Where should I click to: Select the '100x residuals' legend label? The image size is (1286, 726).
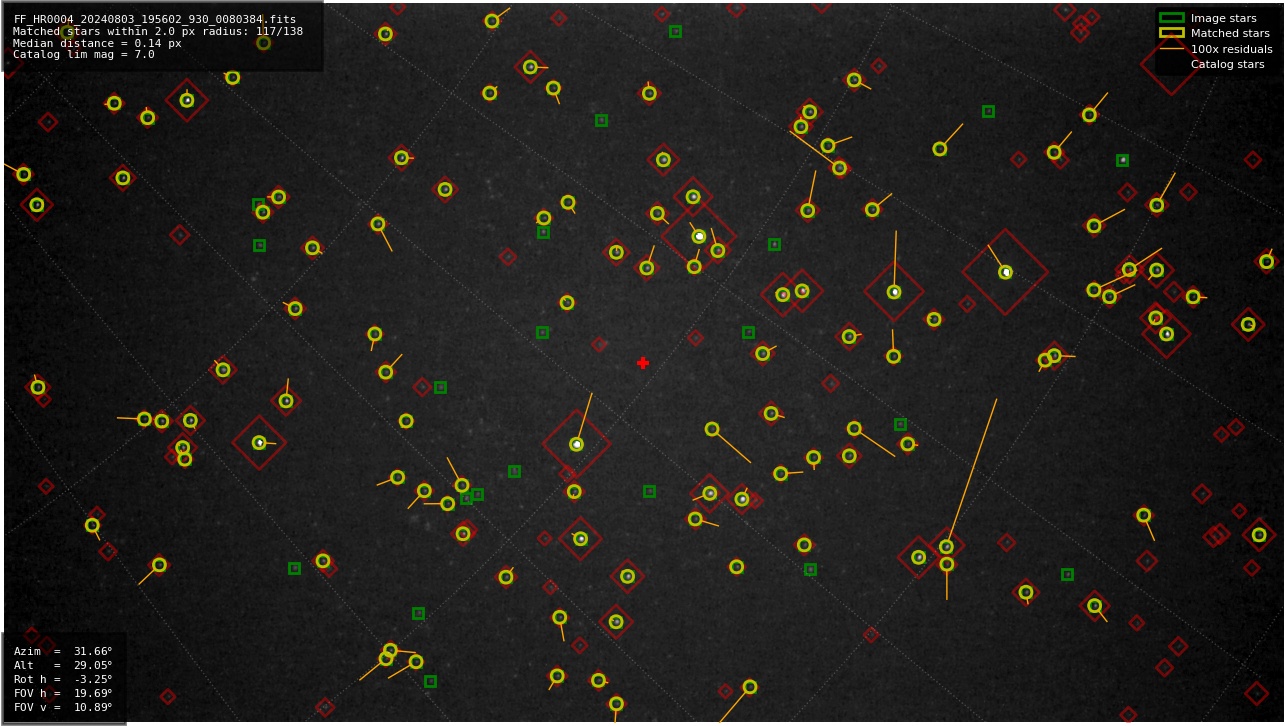pyautogui.click(x=1231, y=49)
